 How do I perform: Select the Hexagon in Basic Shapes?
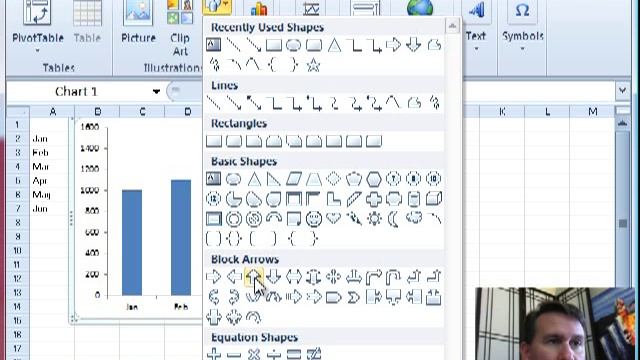point(374,178)
